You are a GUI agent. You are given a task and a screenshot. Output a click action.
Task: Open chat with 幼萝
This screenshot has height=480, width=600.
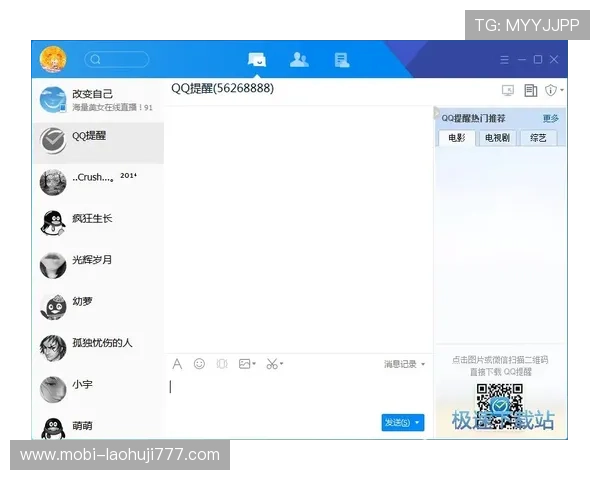(x=98, y=307)
